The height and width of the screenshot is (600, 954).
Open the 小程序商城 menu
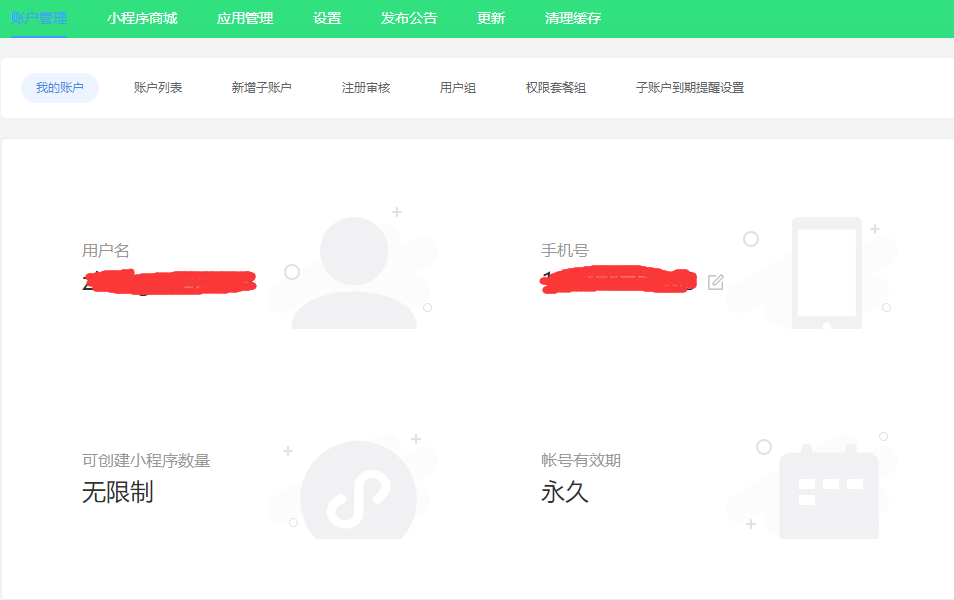tap(141, 17)
